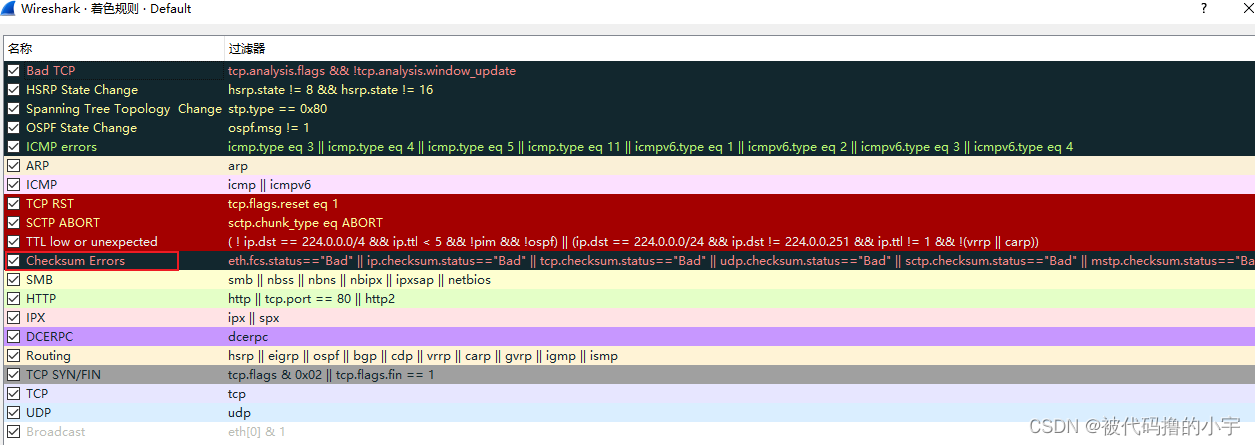The height and width of the screenshot is (445, 1255).
Task: Click the eth.fcs.status=="Bad" filter cell
Action: pos(740,261)
